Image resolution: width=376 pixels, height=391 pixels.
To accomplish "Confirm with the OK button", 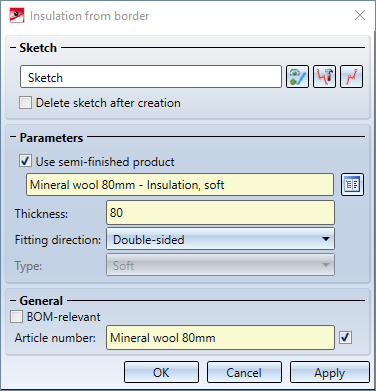I will (161, 372).
